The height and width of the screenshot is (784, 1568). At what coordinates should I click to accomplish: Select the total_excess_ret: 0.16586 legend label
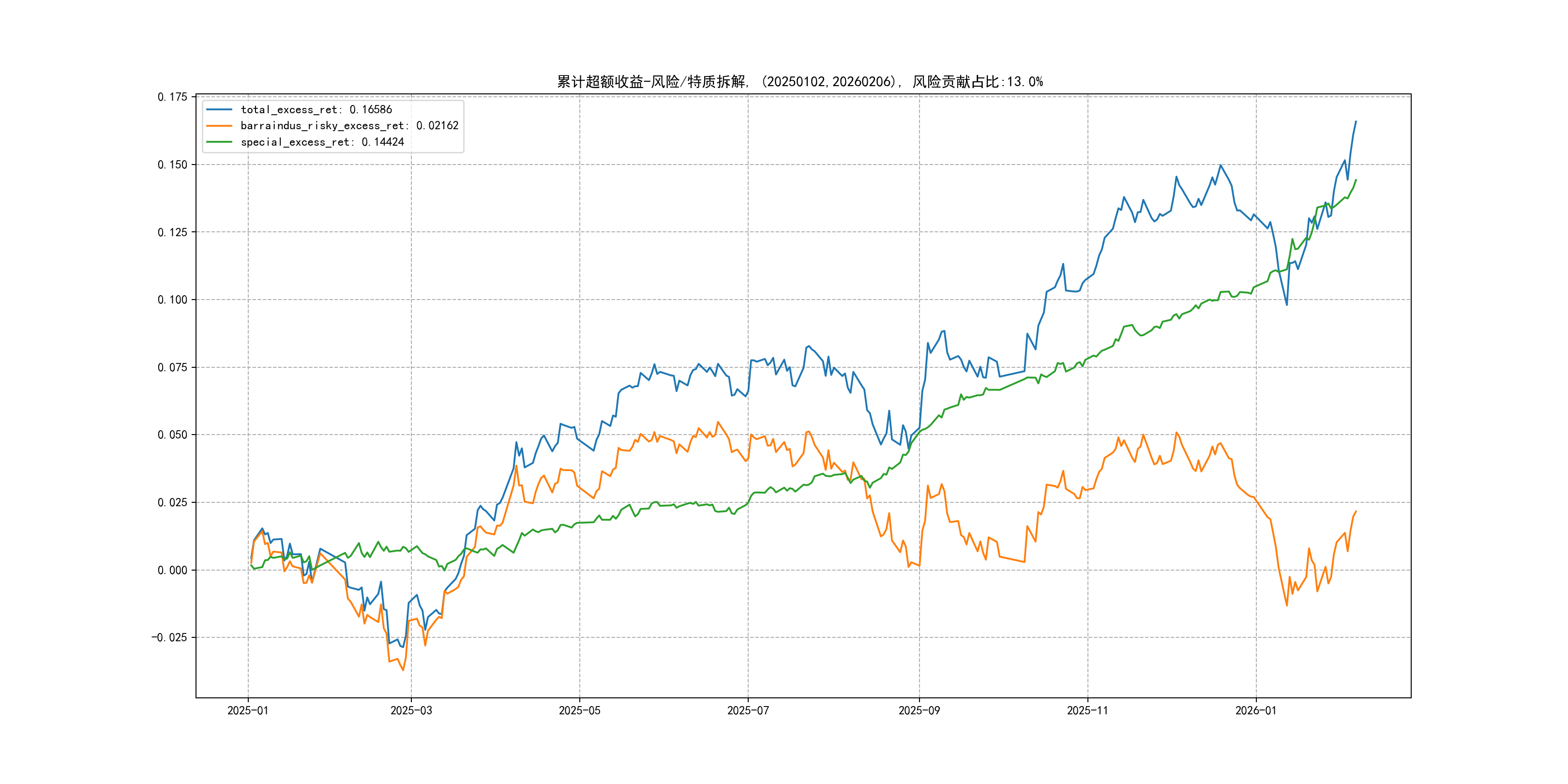tap(316, 109)
